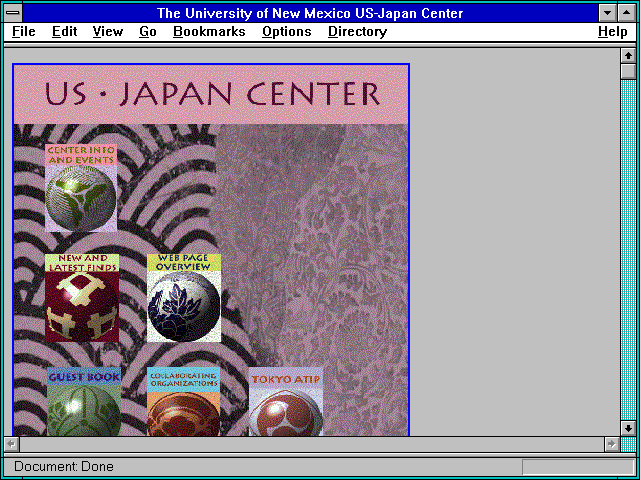Open the Center Info and Events globe icon
Viewport: 640px width, 480px height.
pyautogui.click(x=81, y=188)
